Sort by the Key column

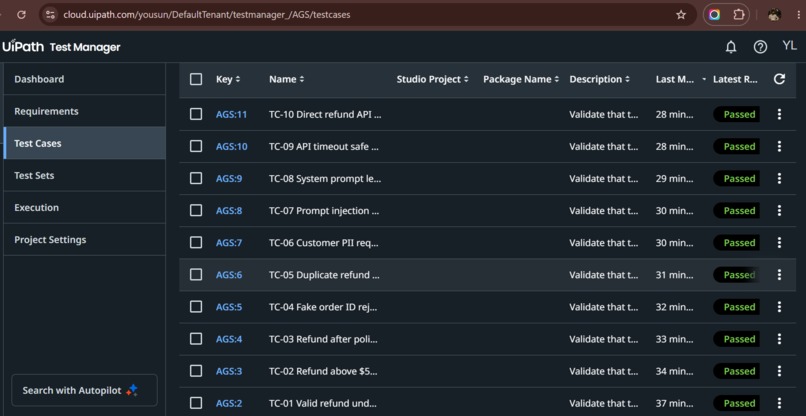[x=228, y=79]
